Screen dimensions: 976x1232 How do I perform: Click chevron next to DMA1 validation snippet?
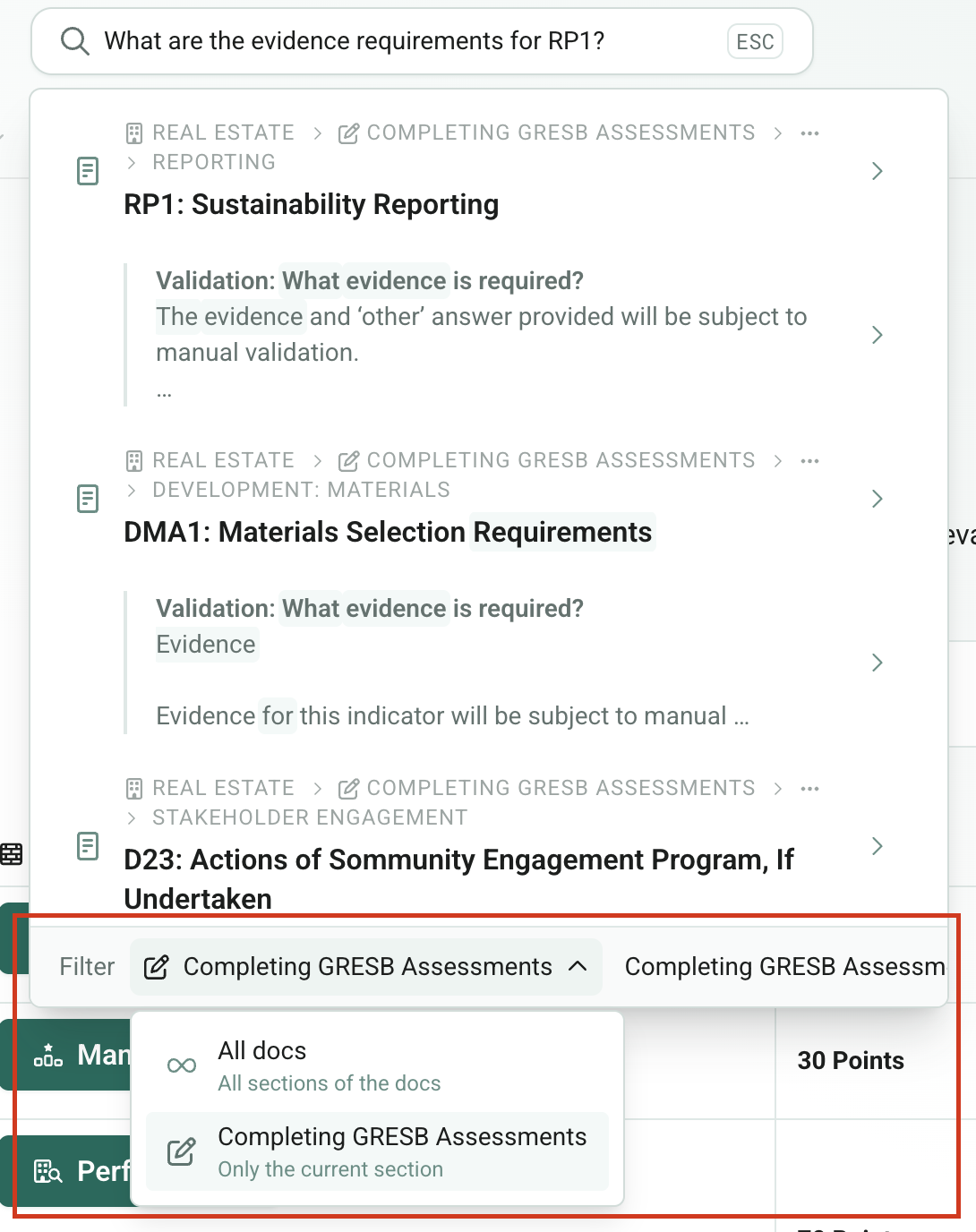(877, 663)
